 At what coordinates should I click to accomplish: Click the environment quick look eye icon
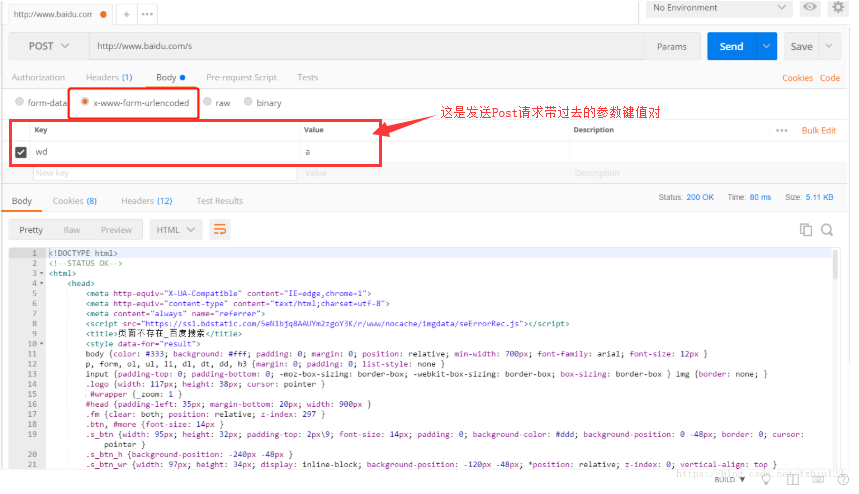point(810,7)
